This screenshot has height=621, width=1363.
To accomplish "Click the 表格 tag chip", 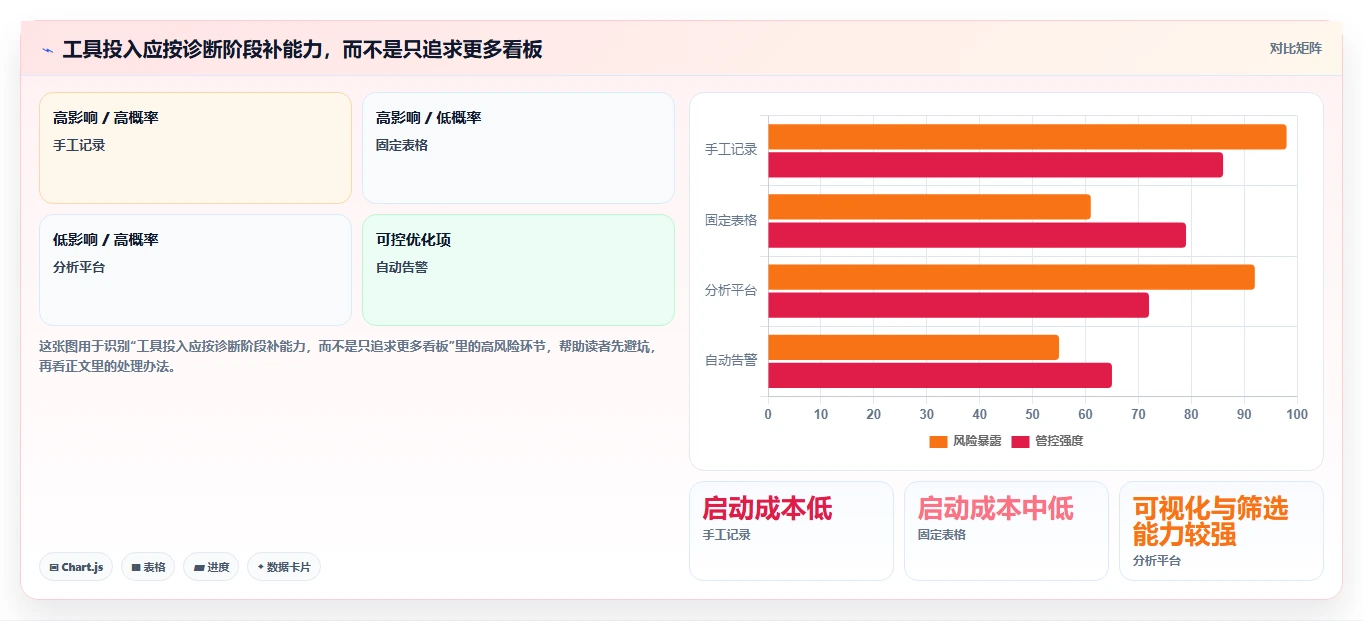I will point(148,567).
